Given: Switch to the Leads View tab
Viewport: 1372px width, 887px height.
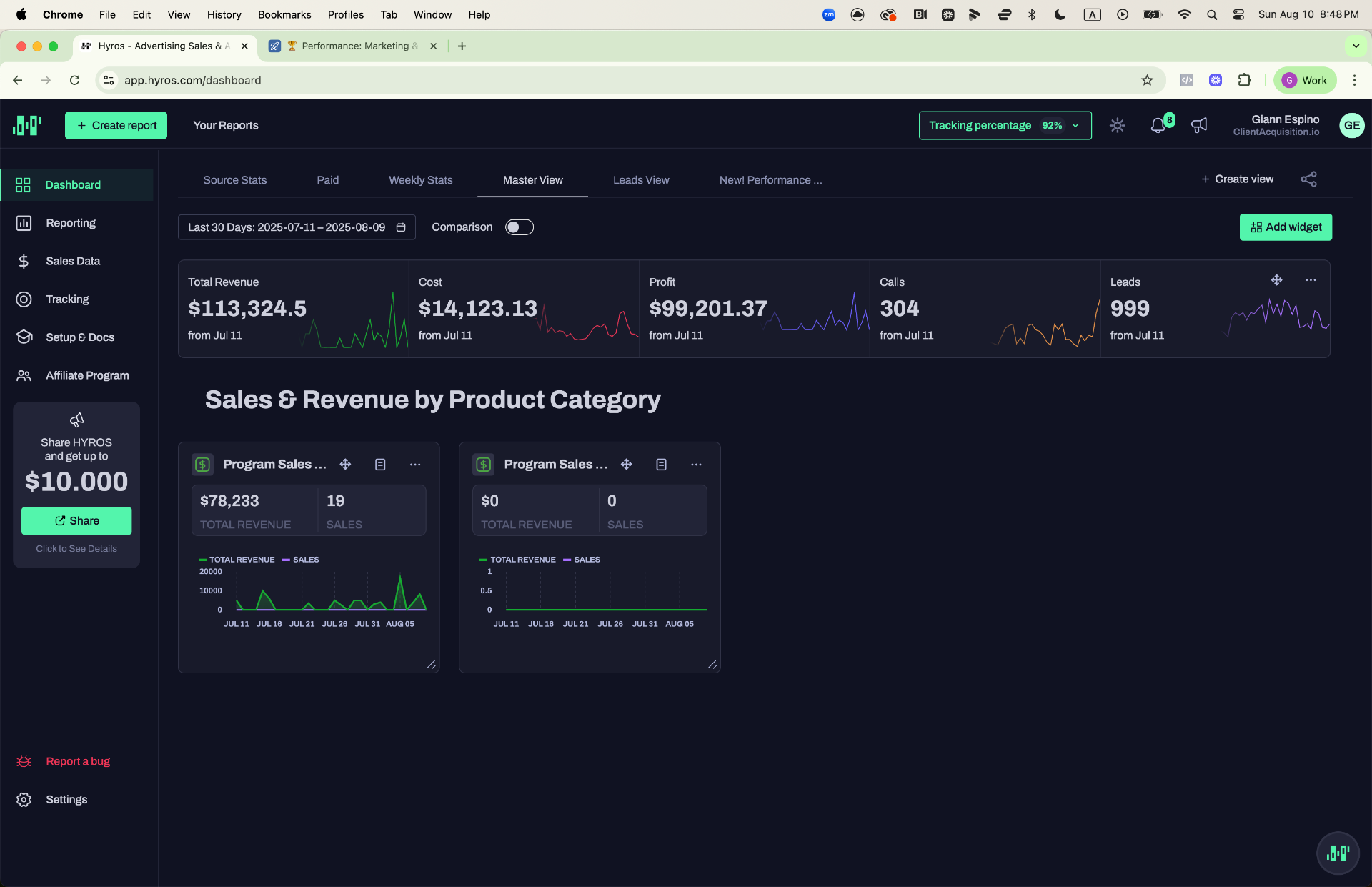Looking at the screenshot, I should [x=641, y=180].
